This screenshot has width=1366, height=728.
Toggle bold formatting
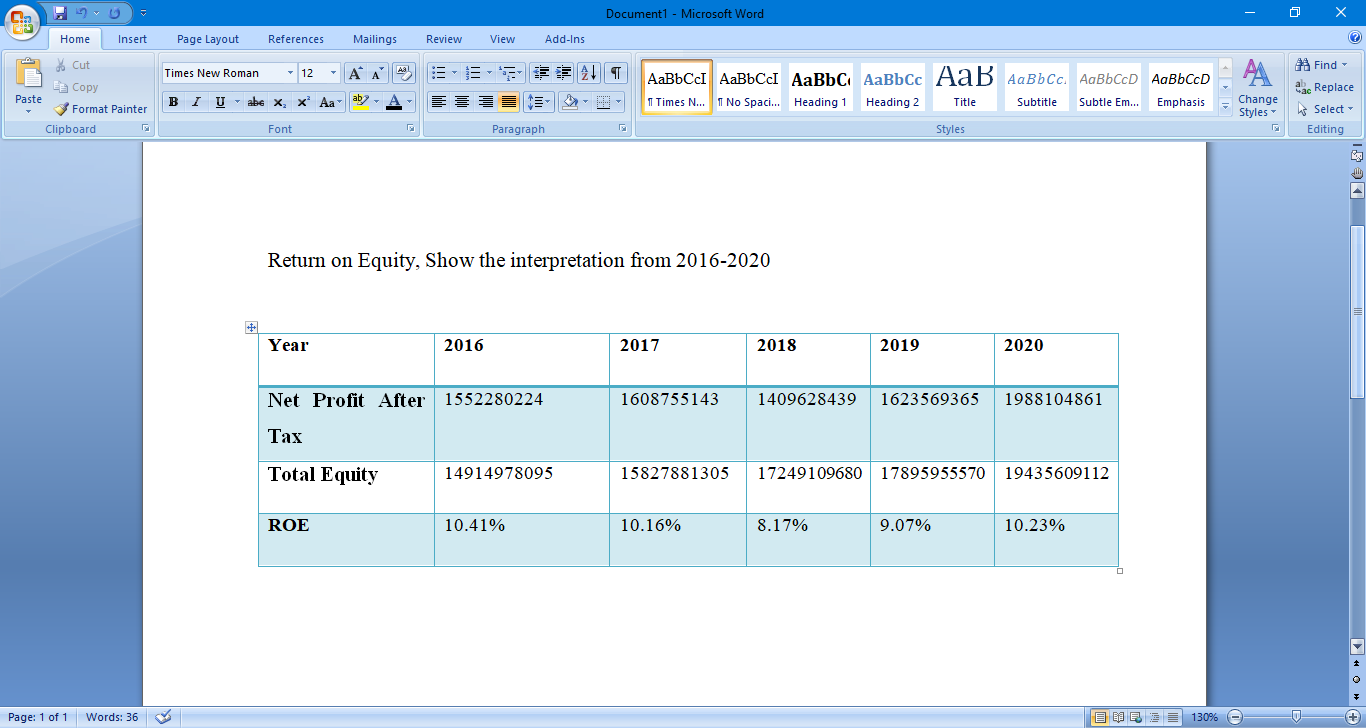coord(174,102)
